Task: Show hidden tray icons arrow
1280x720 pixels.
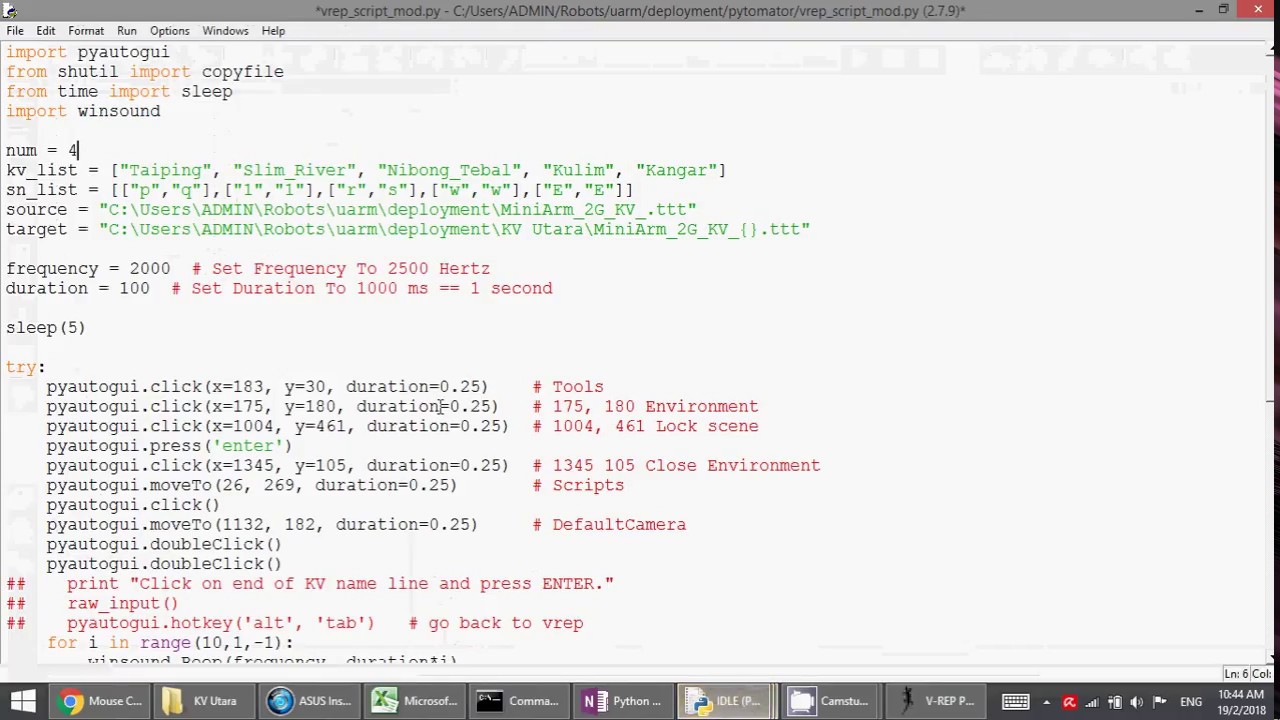Action: point(1046,702)
